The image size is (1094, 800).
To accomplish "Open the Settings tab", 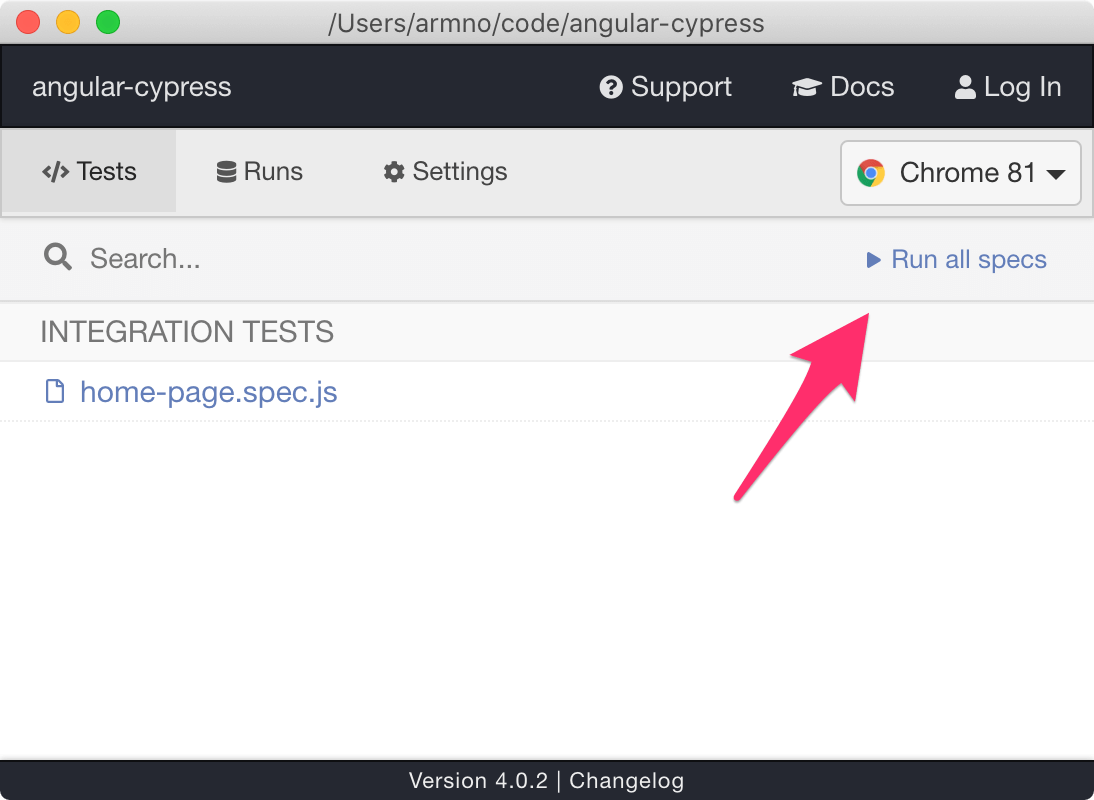I will (x=445, y=172).
